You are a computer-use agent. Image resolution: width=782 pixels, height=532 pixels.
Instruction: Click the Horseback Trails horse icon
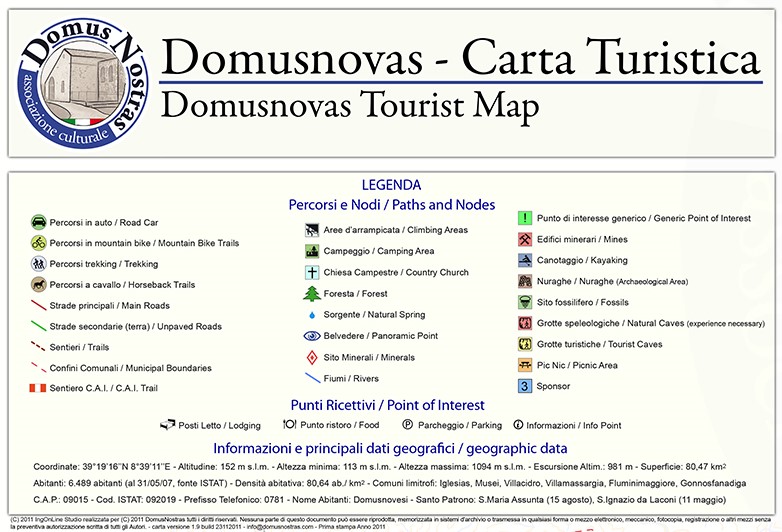[38, 285]
